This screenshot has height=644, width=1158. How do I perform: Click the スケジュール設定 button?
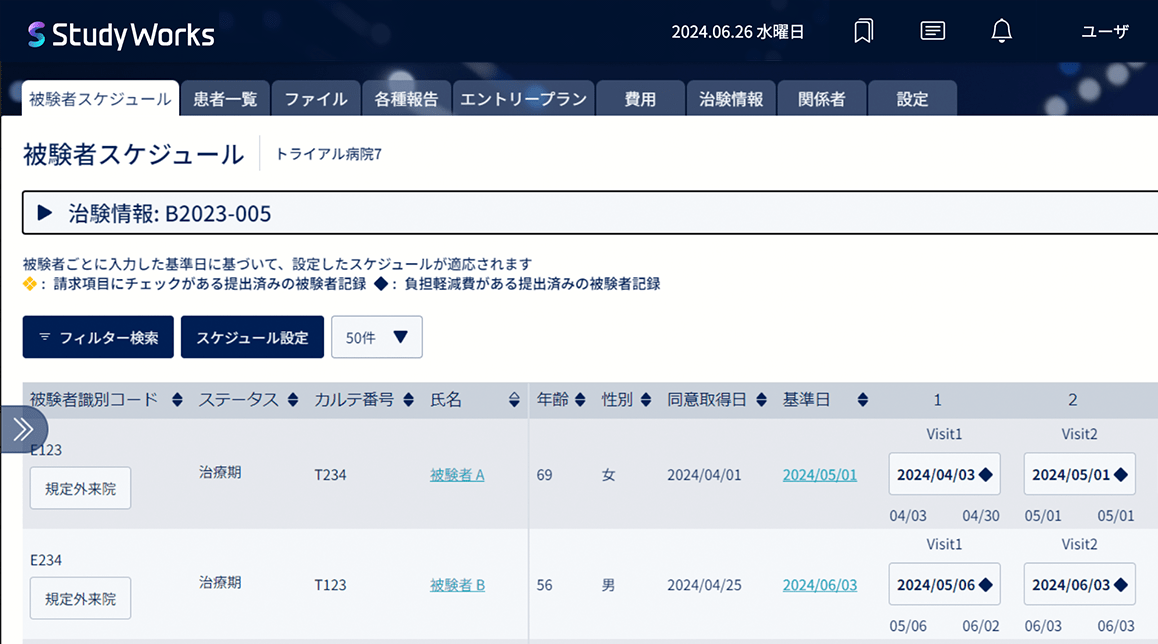[253, 338]
